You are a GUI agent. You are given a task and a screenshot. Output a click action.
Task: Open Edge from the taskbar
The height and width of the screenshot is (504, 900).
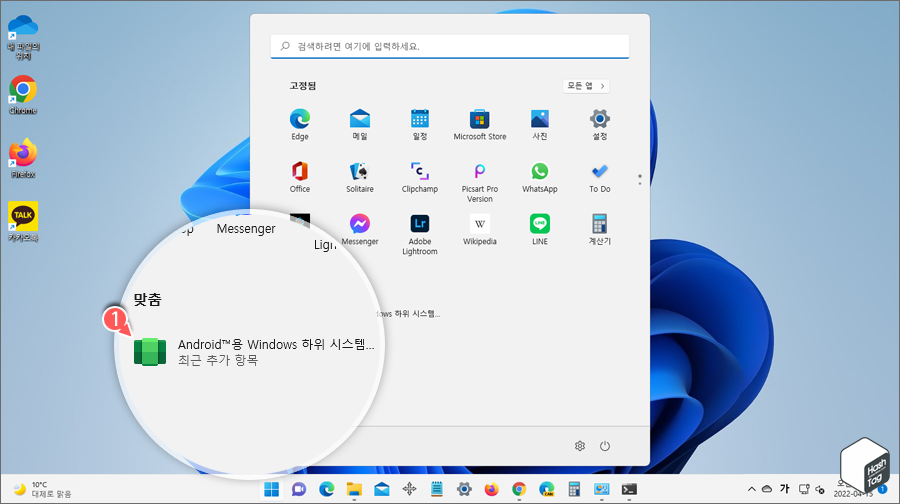[x=327, y=489]
